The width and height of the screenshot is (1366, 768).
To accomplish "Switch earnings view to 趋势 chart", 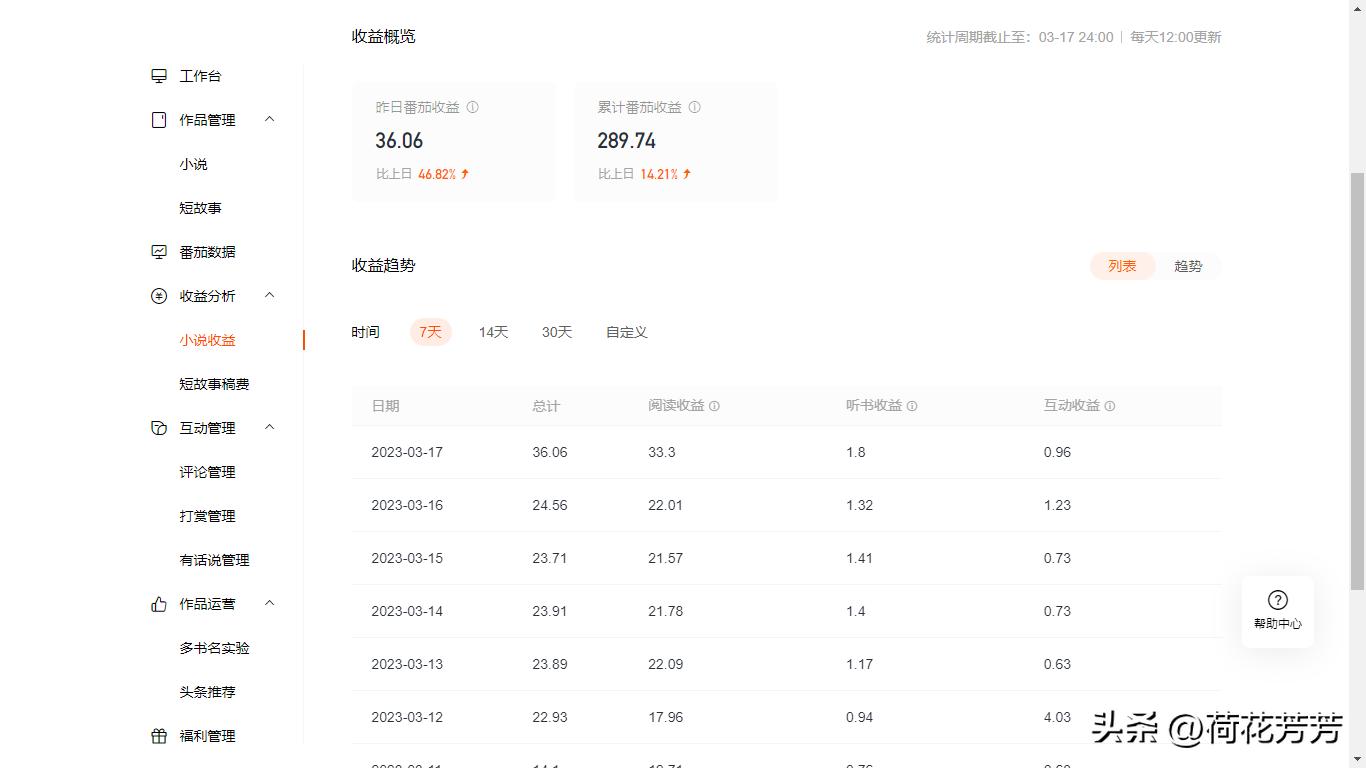I will pos(1188,266).
